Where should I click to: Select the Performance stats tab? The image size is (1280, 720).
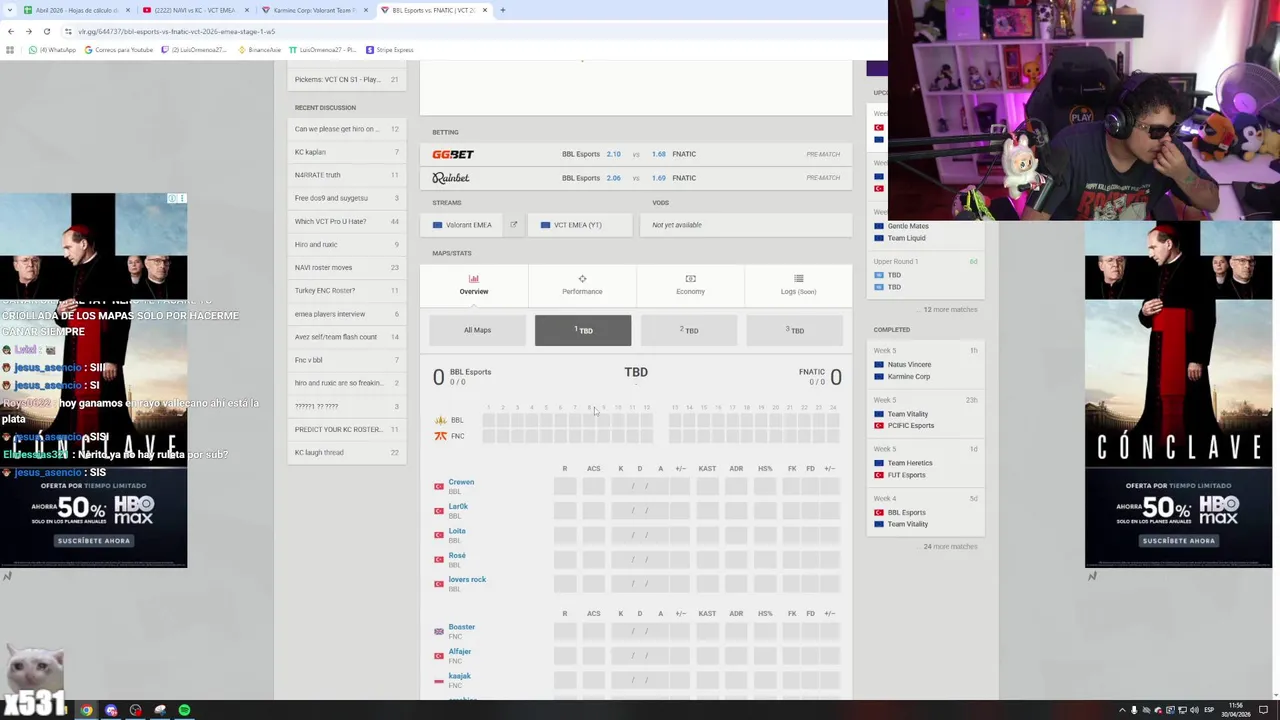tap(582, 285)
